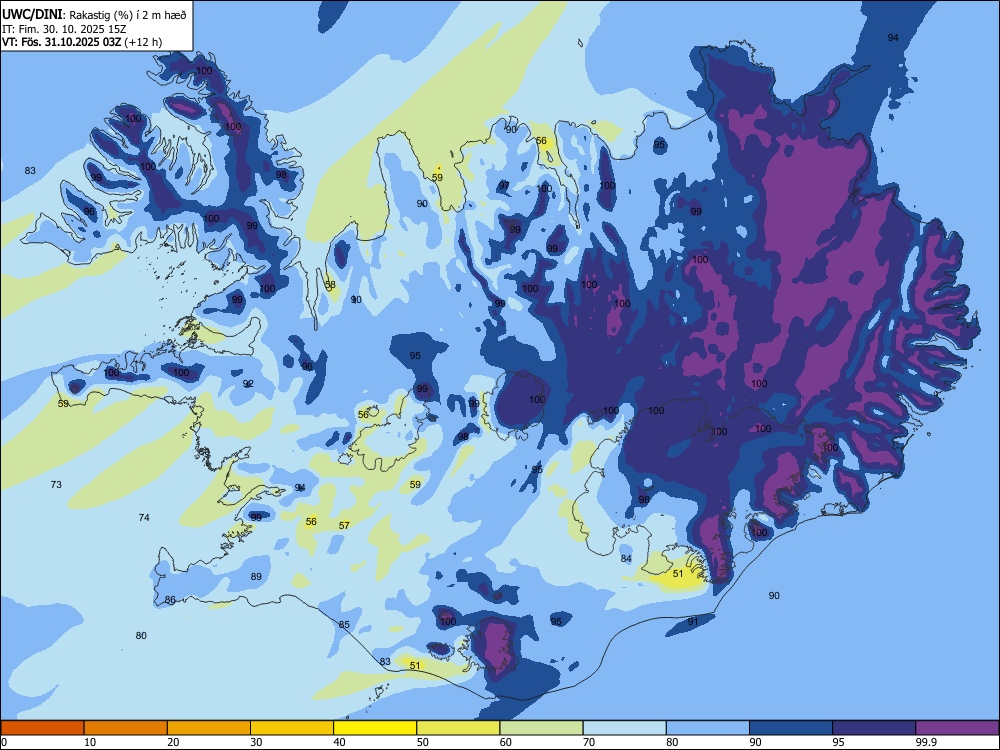Click the pale blue 70–80 legend swatch
Viewport: 1000px width, 750px height.
[x=624, y=728]
